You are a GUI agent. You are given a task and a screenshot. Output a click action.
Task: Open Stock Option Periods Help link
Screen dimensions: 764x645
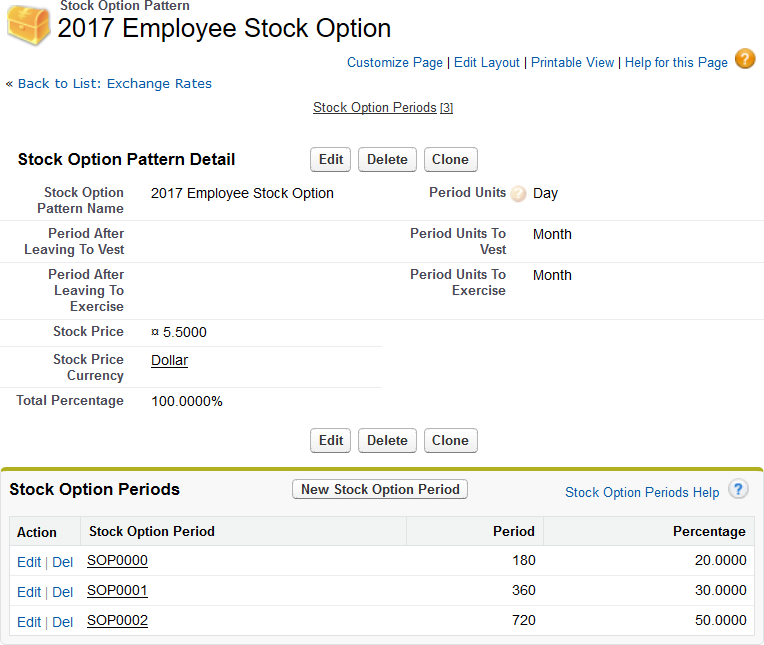click(x=642, y=492)
